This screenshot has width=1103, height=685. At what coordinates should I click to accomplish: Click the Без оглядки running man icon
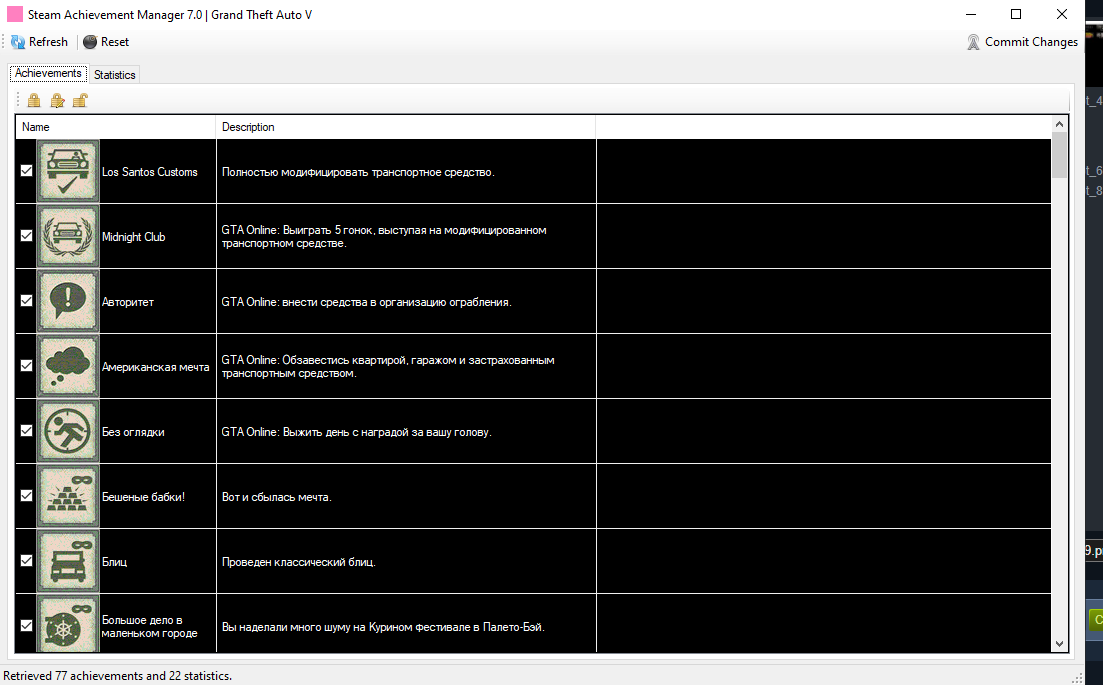(x=68, y=430)
